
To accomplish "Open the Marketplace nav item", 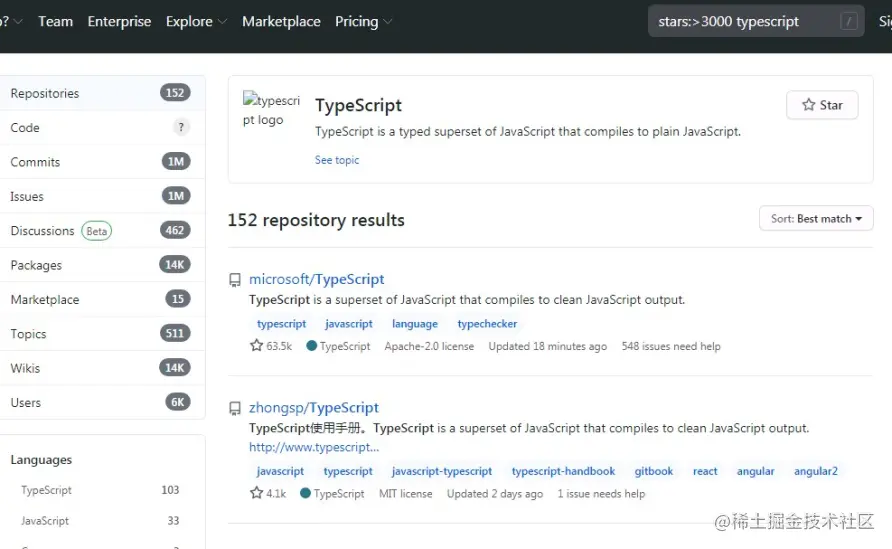I will click(x=281, y=21).
